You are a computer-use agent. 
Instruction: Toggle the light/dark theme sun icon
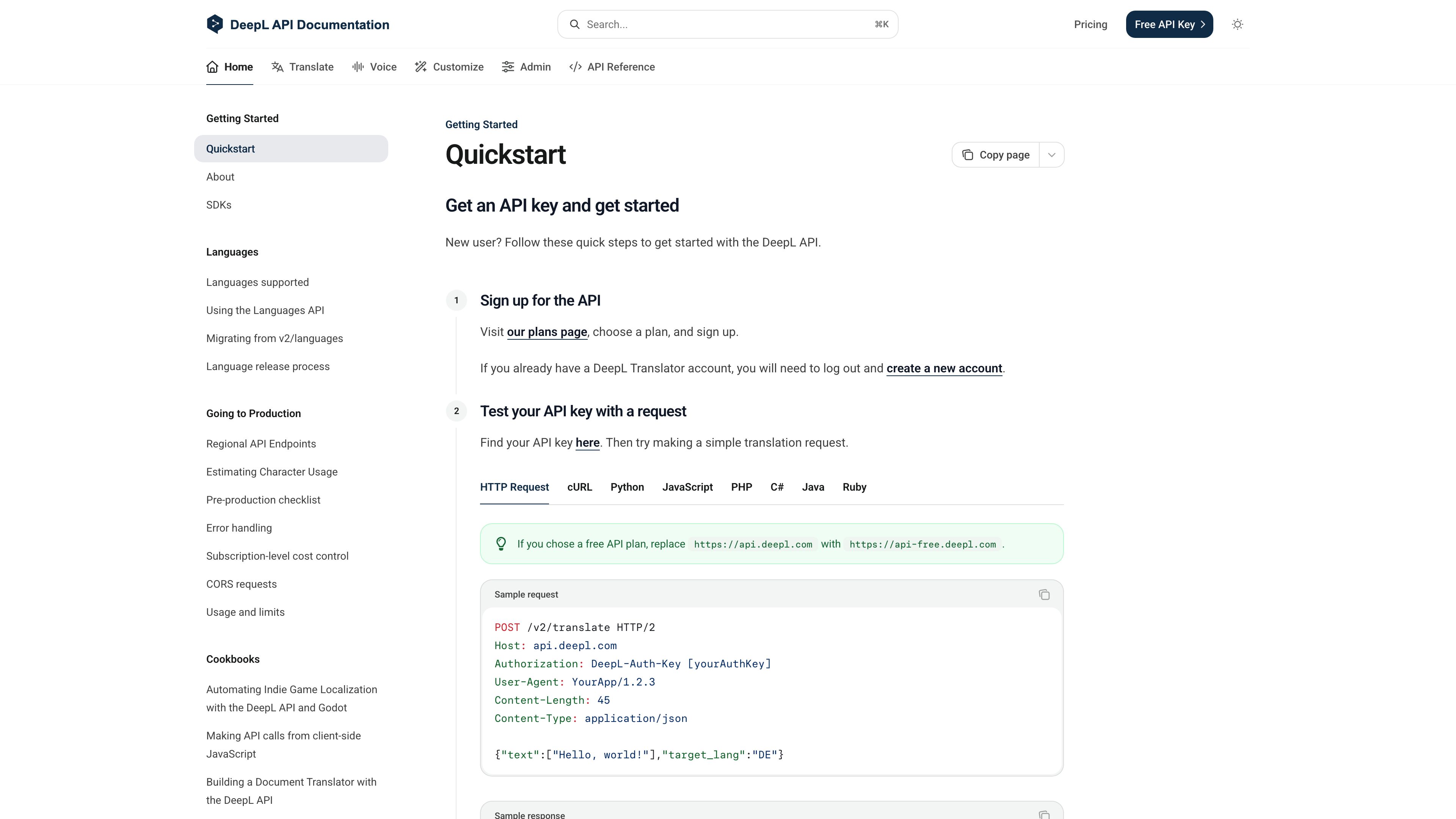(x=1237, y=24)
